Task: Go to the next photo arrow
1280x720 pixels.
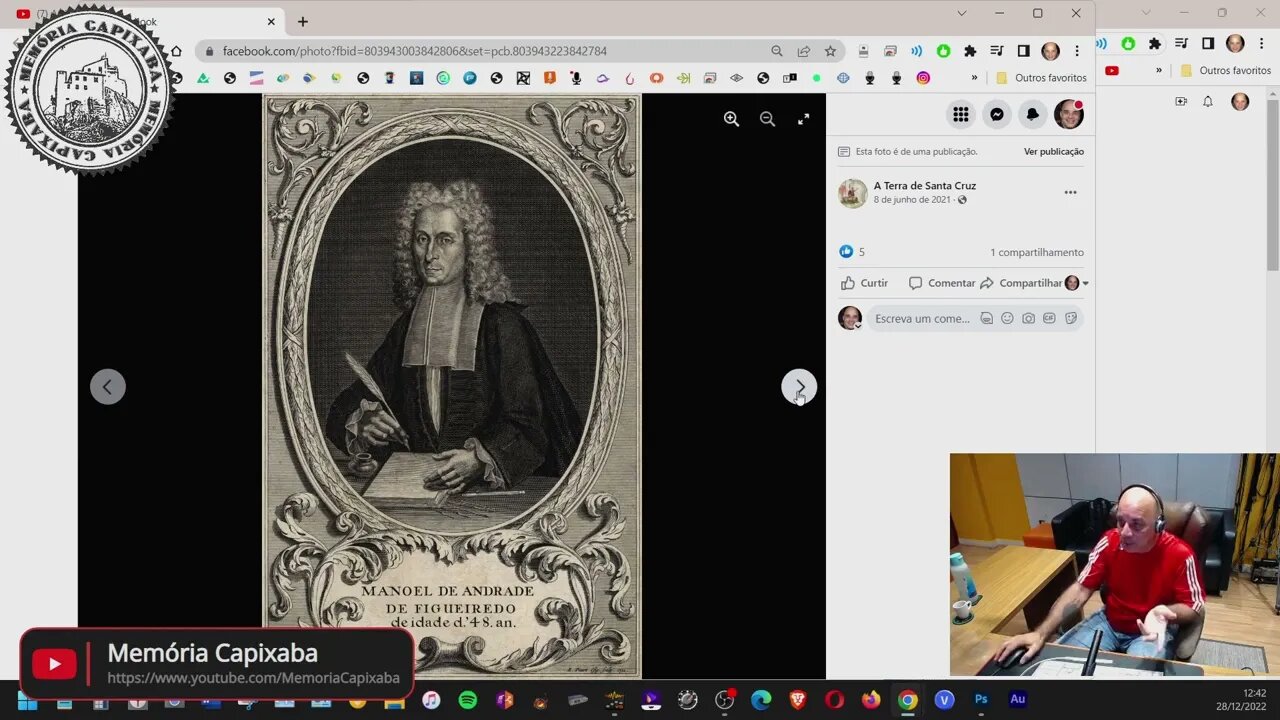Action: (799, 387)
